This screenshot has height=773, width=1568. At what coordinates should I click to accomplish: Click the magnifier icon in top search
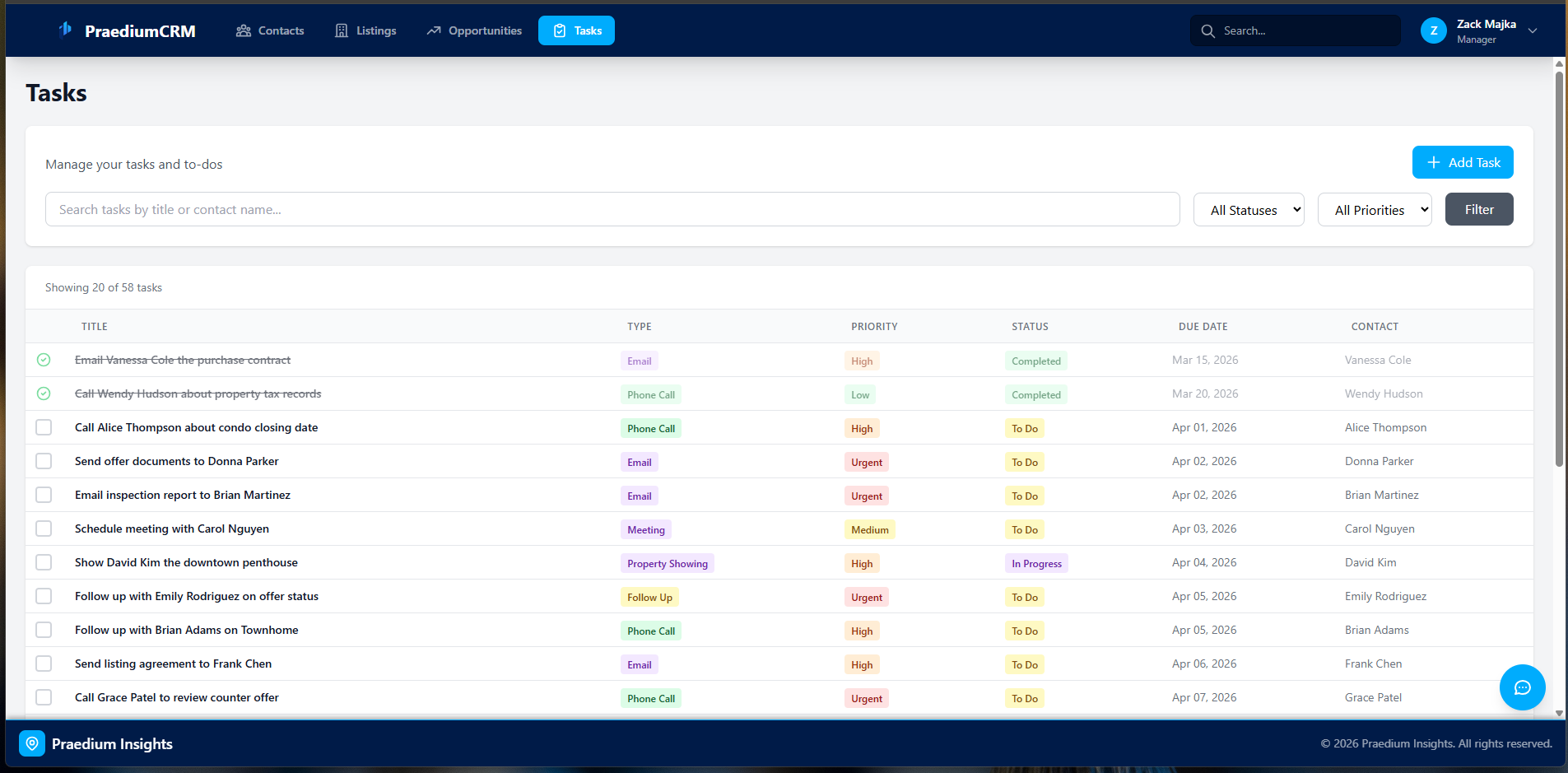[1208, 30]
